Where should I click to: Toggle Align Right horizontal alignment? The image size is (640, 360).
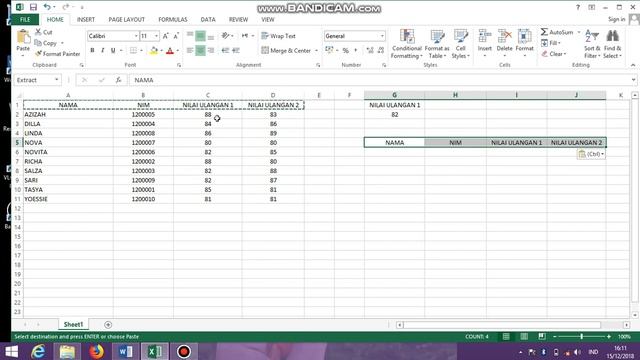point(211,50)
